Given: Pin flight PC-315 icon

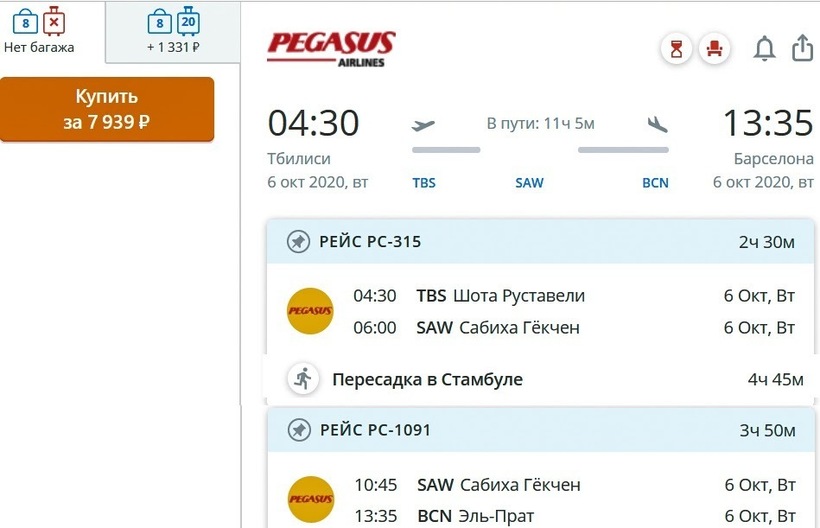Looking at the screenshot, I should [x=298, y=242].
